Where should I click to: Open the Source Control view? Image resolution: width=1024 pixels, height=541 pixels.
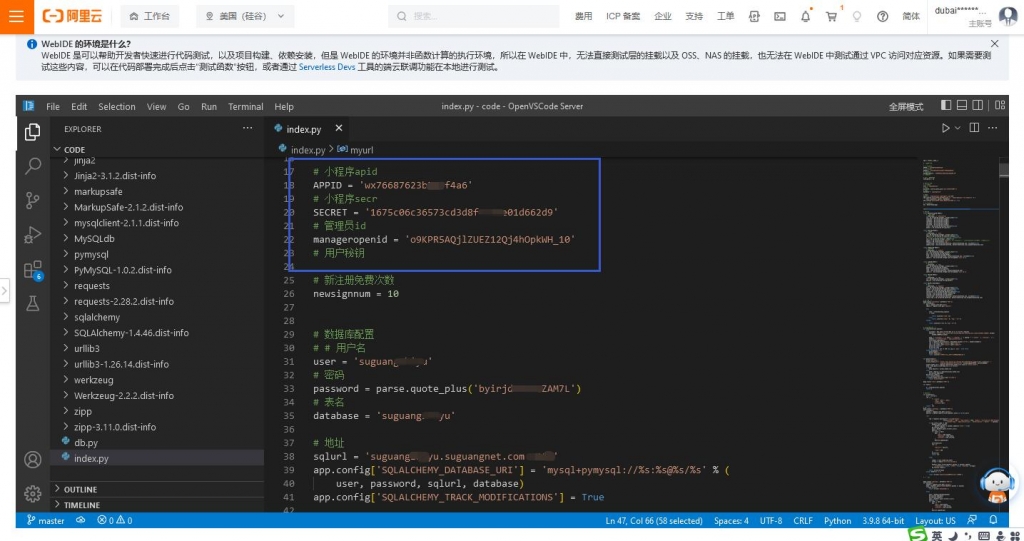(33, 200)
